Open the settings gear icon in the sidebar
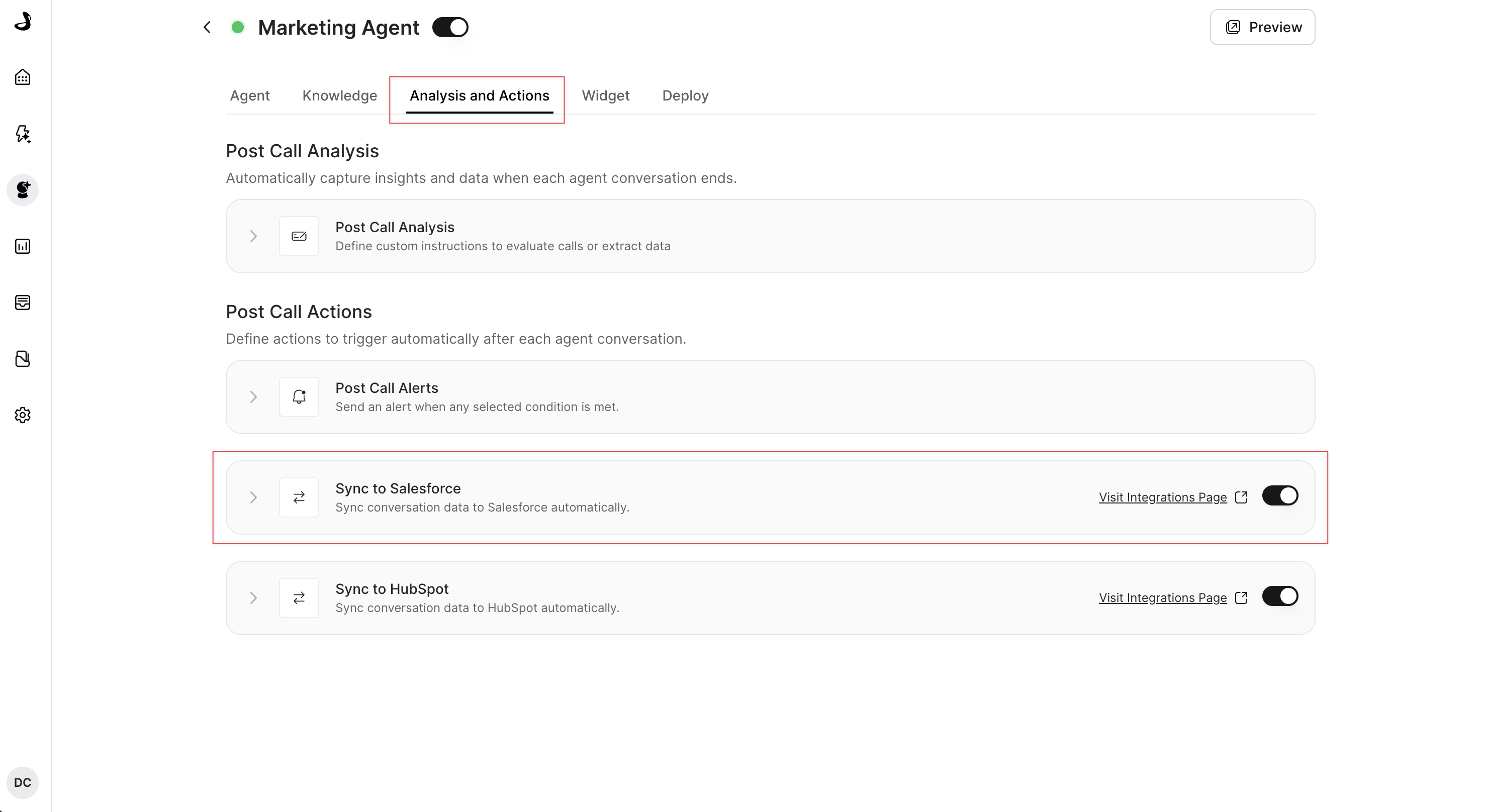This screenshot has height=812, width=1485. pos(23,415)
